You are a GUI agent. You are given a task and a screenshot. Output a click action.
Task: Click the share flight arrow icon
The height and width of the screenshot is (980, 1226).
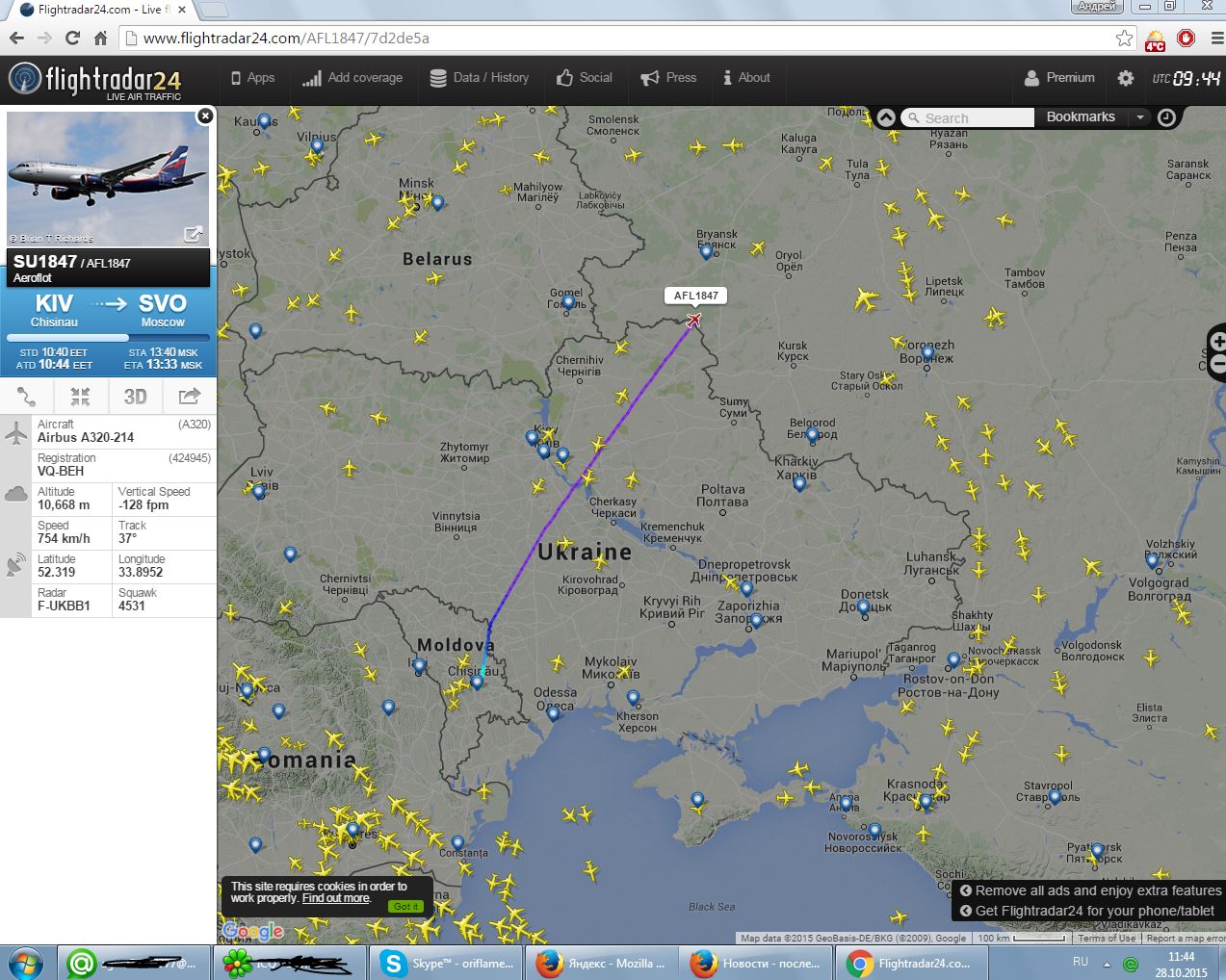(x=190, y=397)
